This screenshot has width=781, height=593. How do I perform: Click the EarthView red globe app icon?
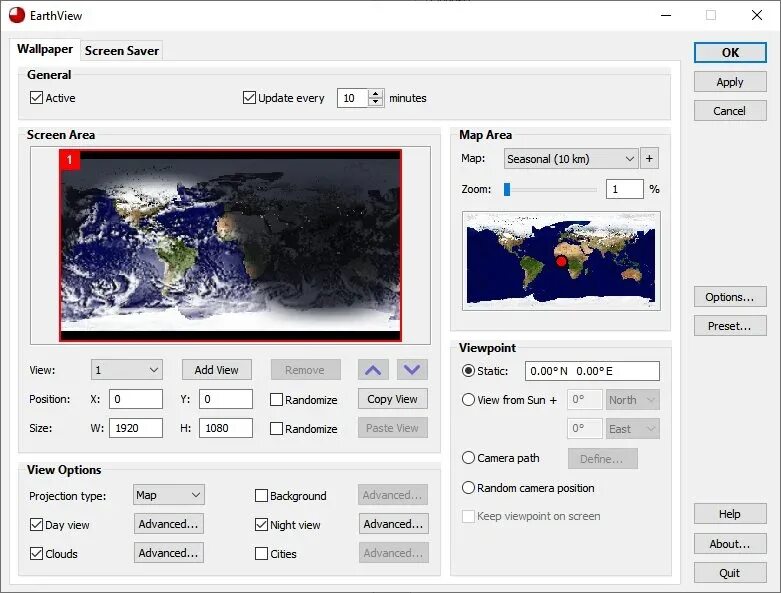pos(16,15)
